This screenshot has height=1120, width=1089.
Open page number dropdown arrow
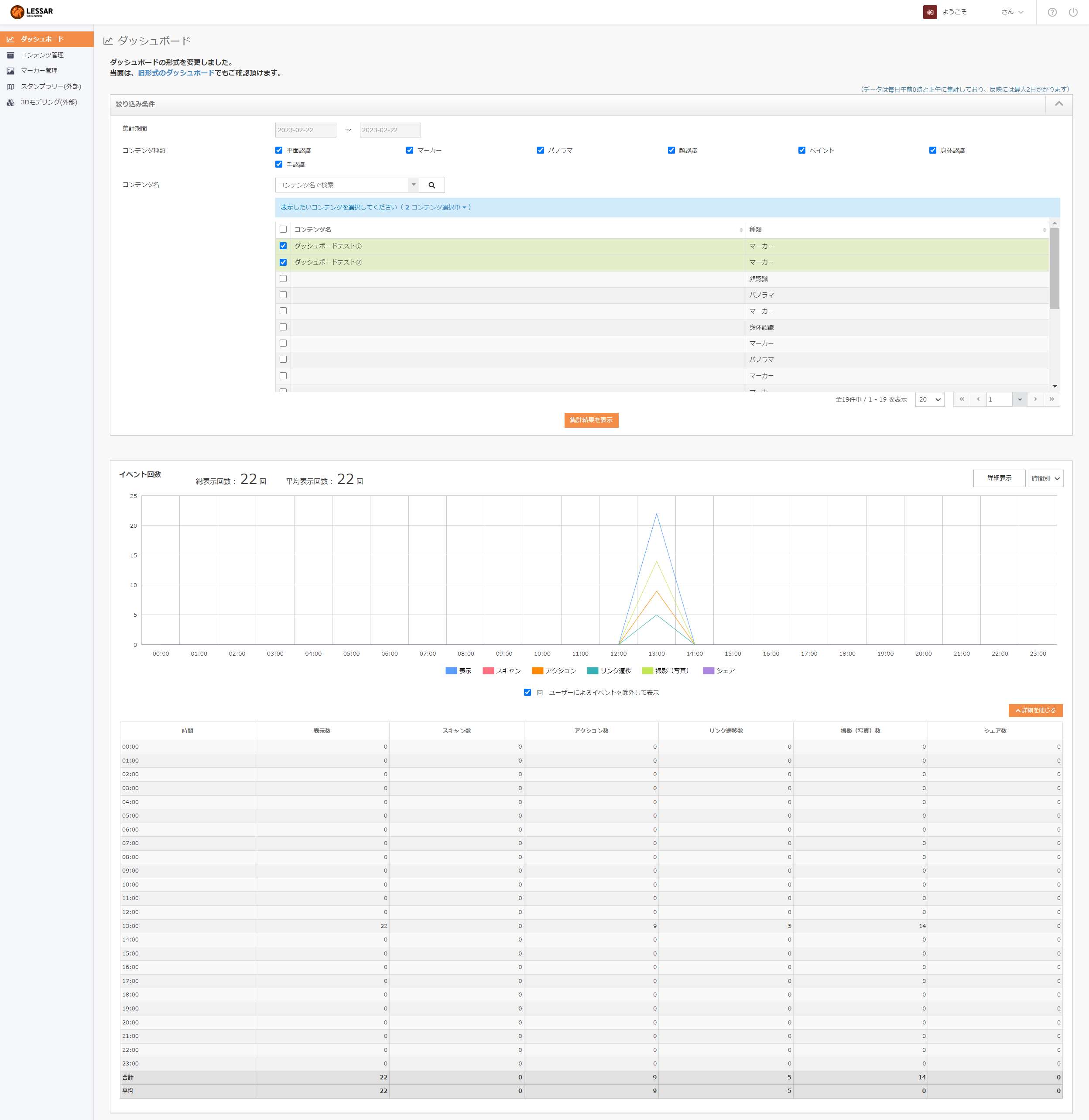[1020, 399]
